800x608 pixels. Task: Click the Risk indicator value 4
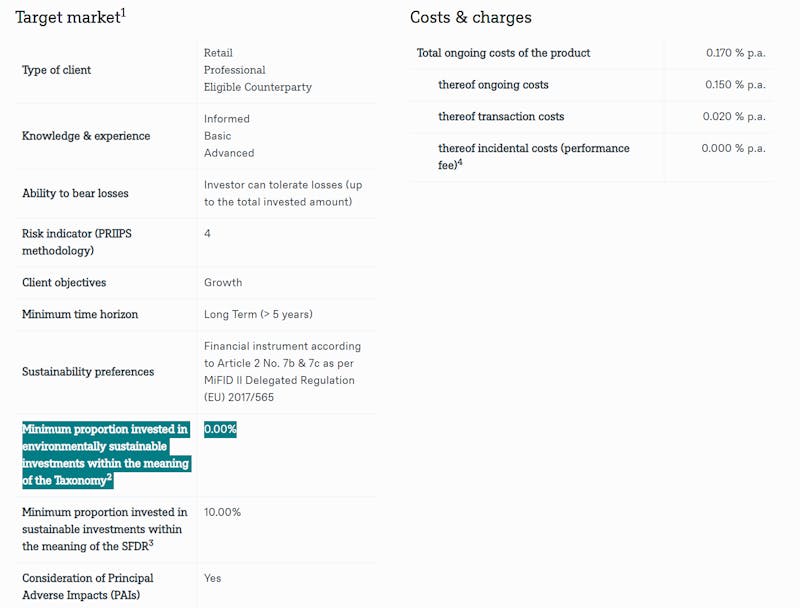tap(207, 234)
